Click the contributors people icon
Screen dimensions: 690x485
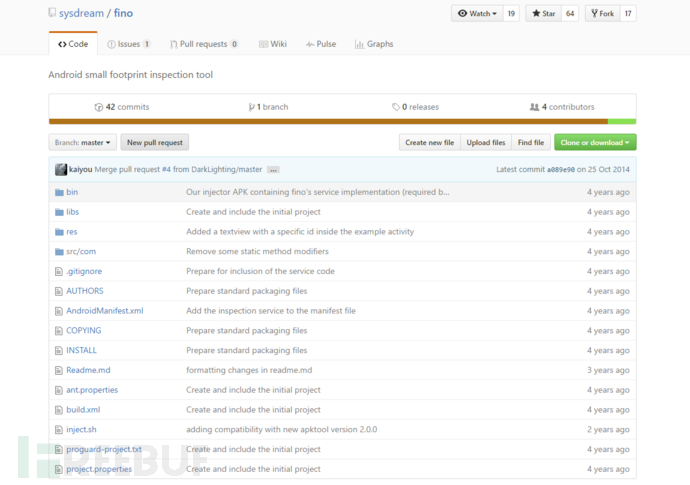pos(534,107)
